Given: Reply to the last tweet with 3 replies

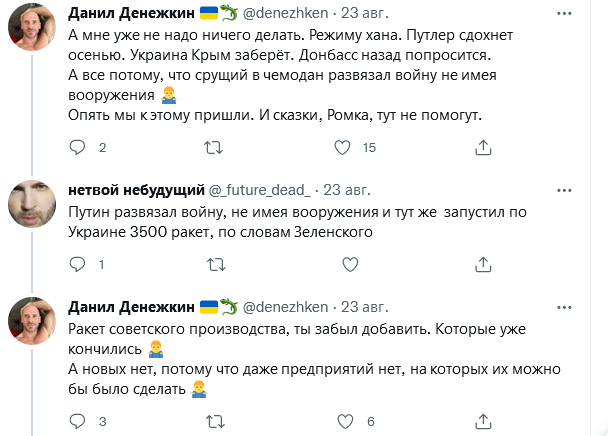Looking at the screenshot, I should (x=79, y=420).
